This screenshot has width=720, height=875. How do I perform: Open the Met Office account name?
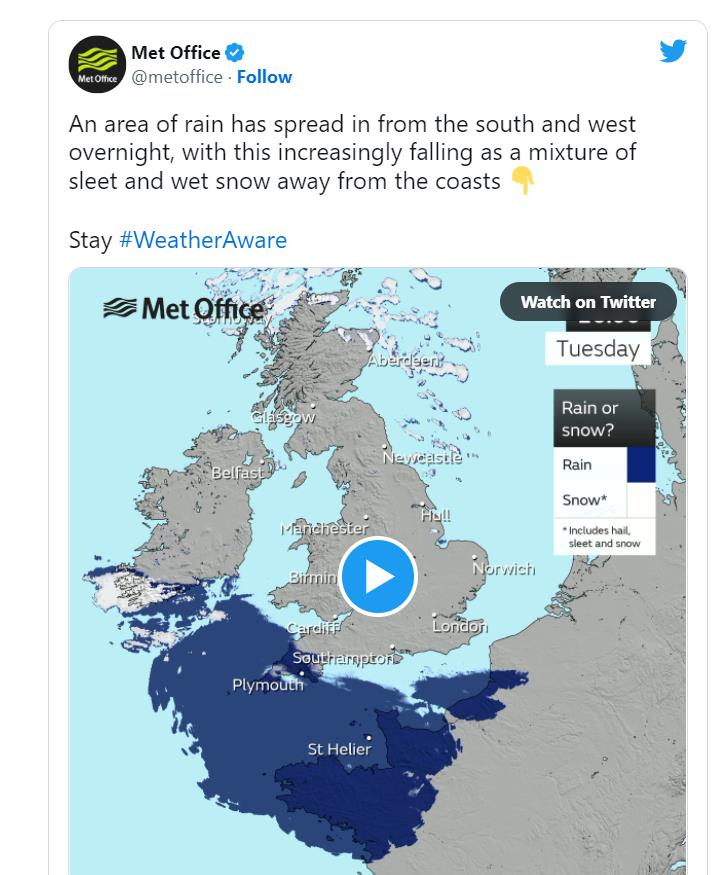click(x=176, y=52)
